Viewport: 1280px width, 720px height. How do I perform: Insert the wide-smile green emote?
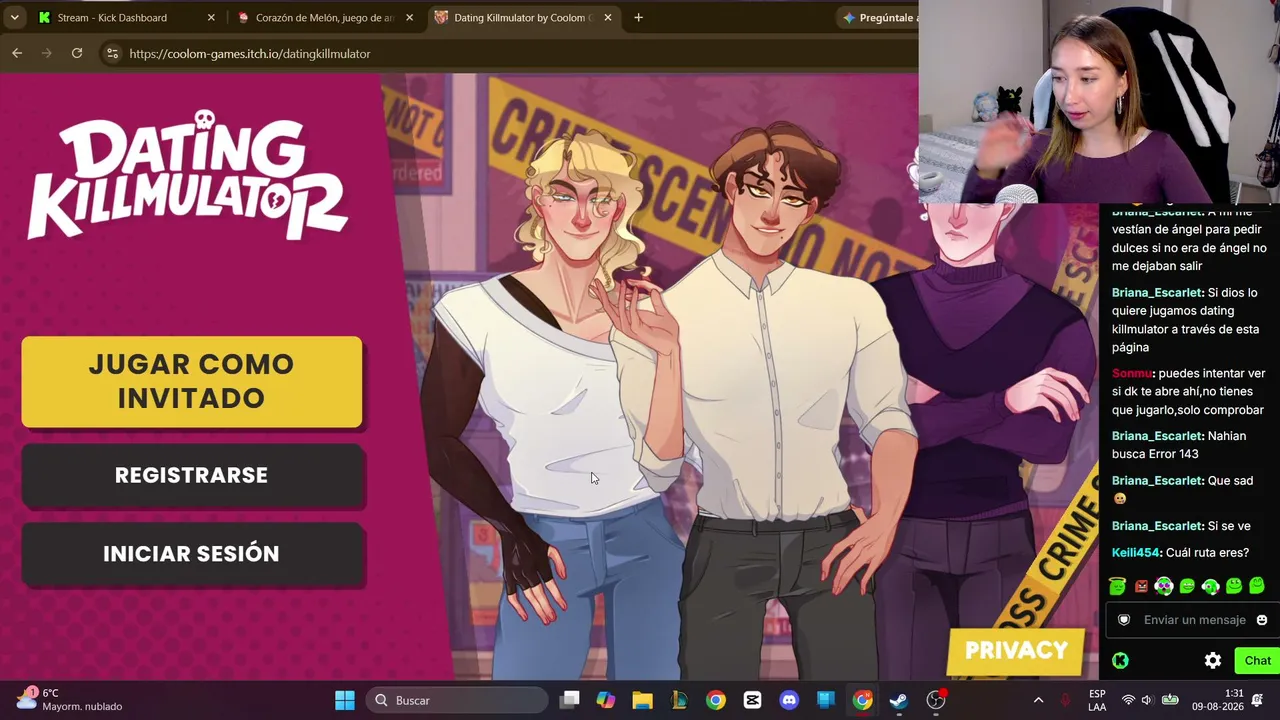click(1234, 586)
